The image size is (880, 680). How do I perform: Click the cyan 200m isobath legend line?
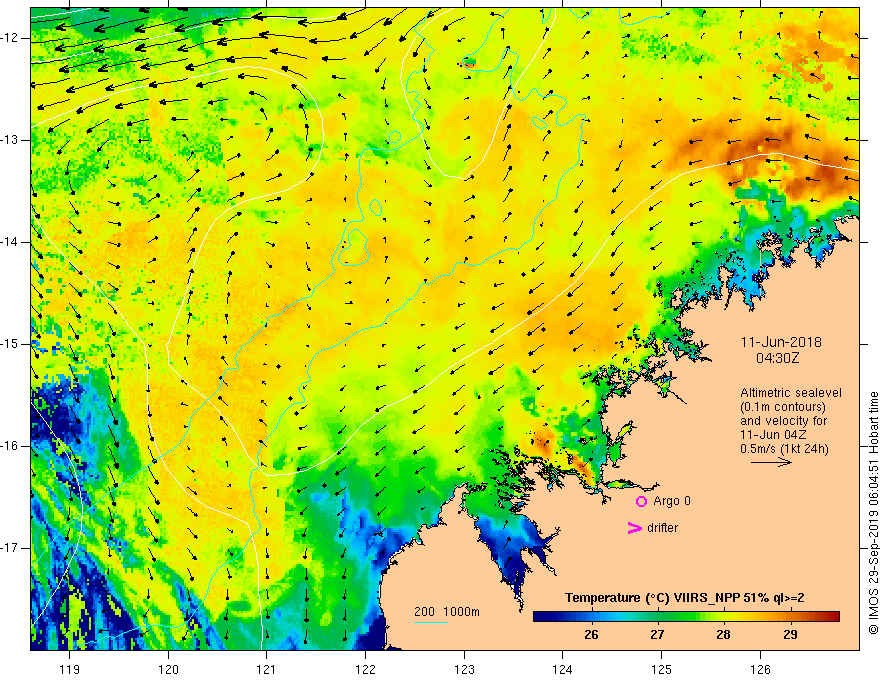[x=430, y=622]
